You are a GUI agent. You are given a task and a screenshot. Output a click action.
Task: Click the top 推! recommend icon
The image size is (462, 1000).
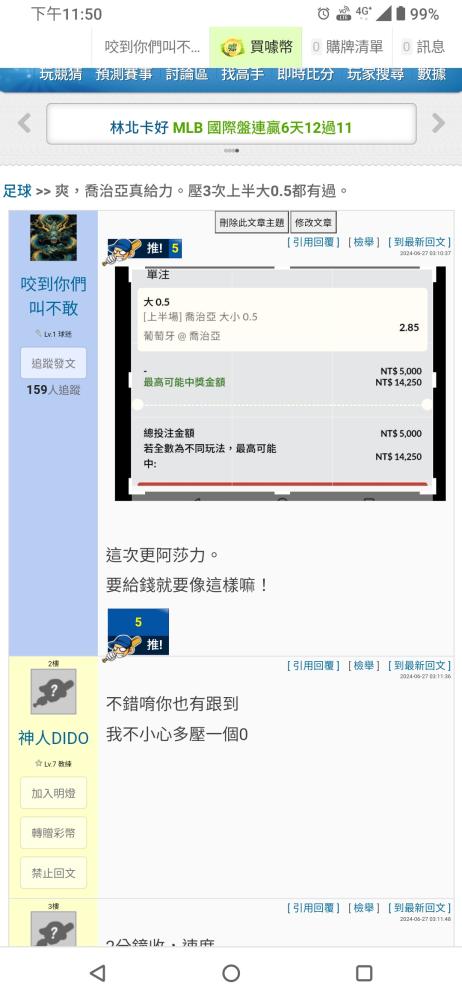point(144,249)
